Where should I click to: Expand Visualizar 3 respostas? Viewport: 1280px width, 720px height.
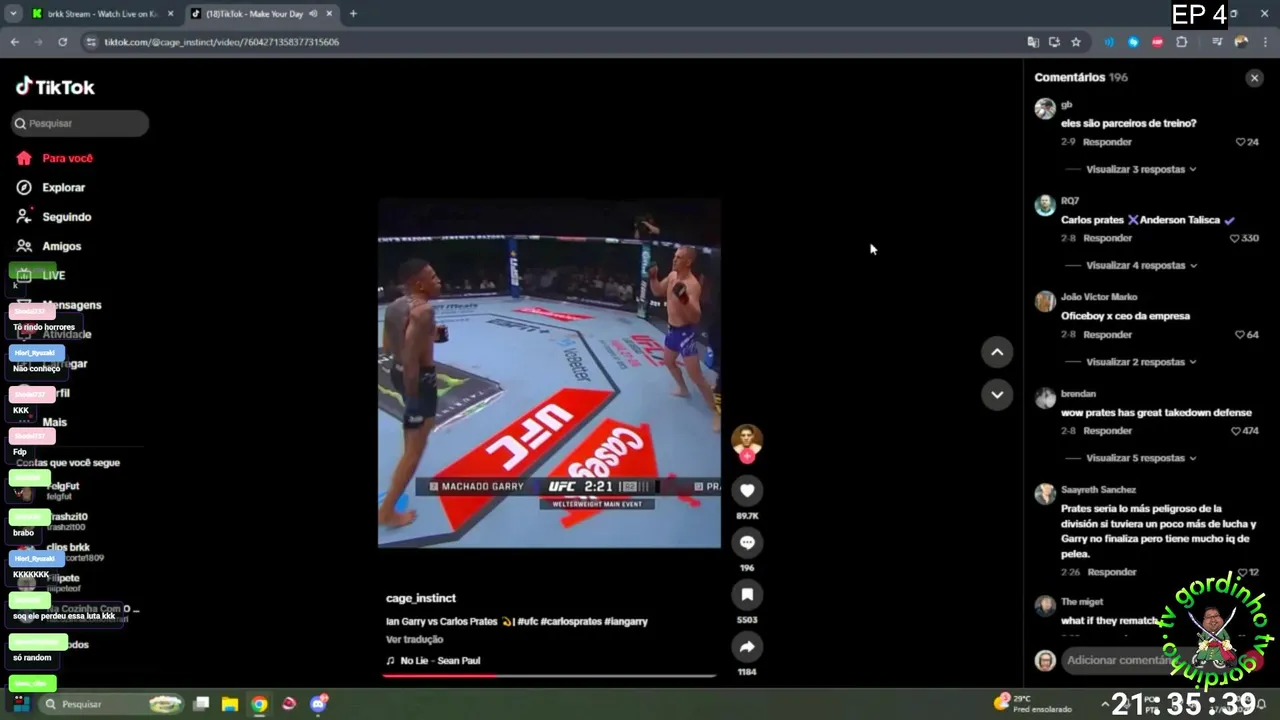1141,169
